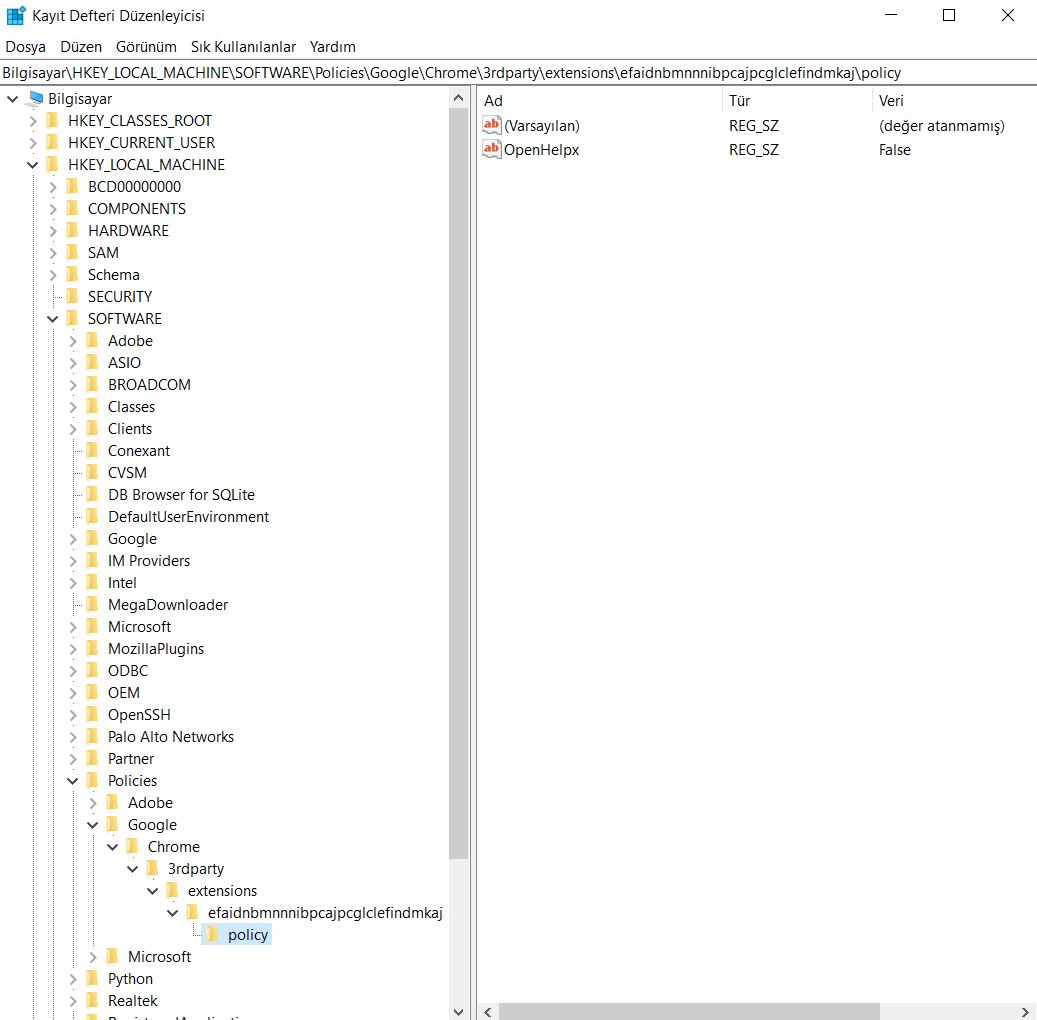Collapse the SOFTWARE key
This screenshot has width=1037, height=1020.
[52, 318]
